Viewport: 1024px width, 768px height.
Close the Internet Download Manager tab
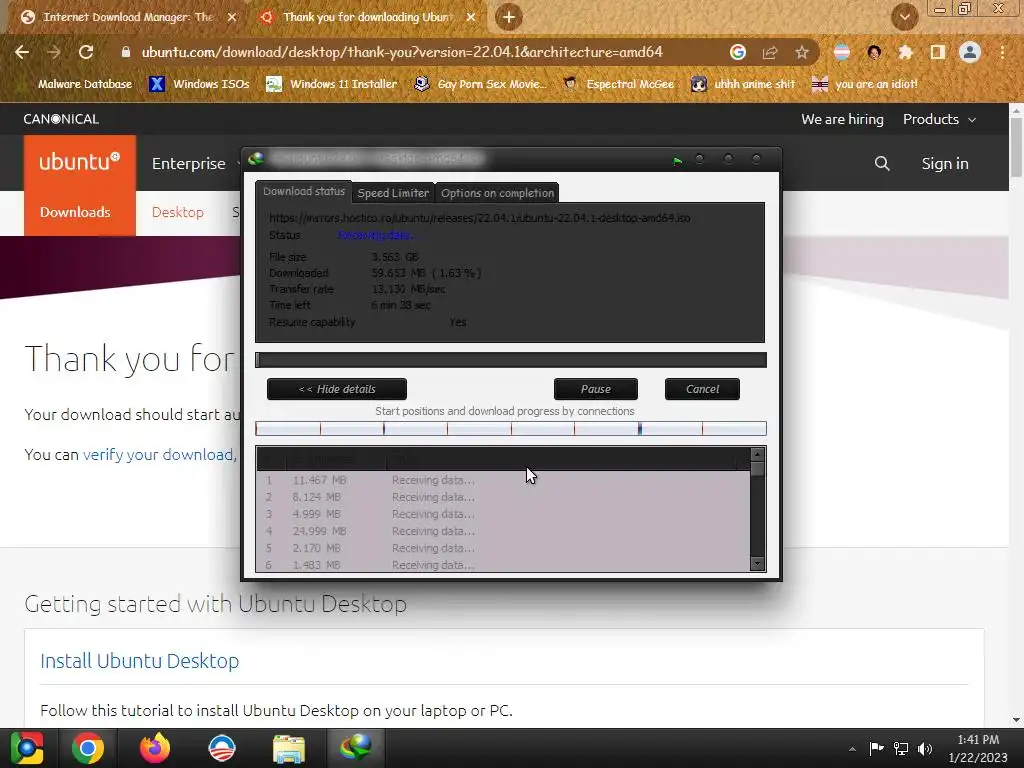232,17
